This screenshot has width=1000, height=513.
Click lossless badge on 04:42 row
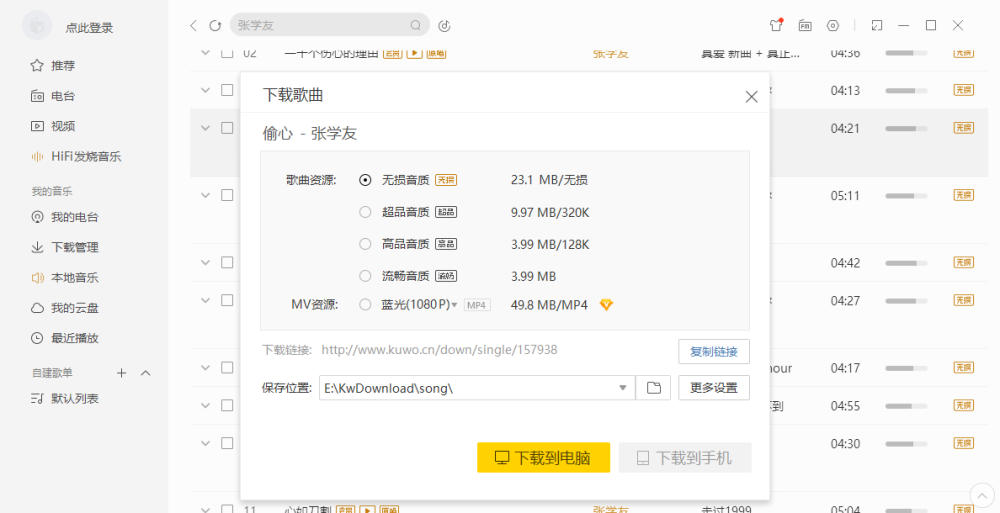pyautogui.click(x=964, y=262)
